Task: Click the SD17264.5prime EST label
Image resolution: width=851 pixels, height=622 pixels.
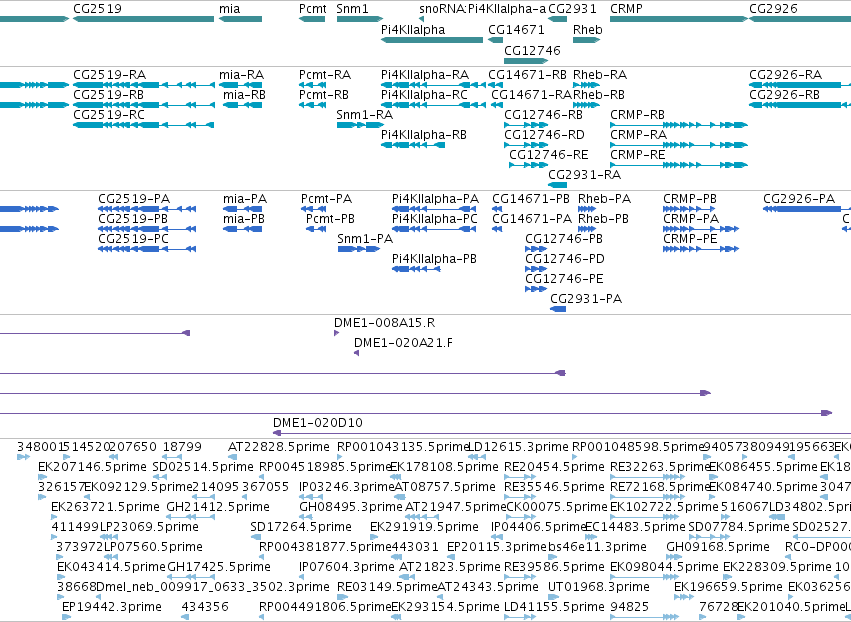Action: click(301, 527)
